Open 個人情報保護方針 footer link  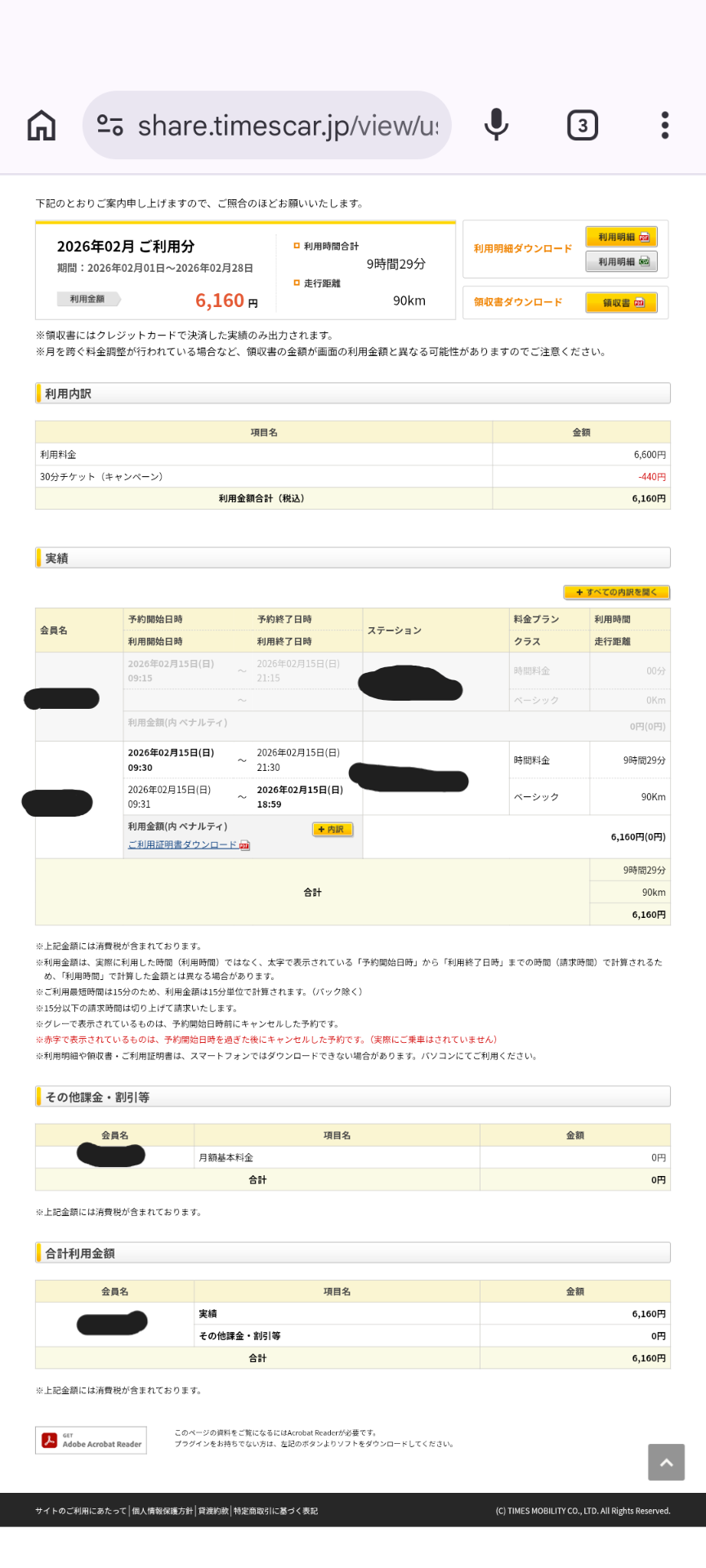[163, 1511]
